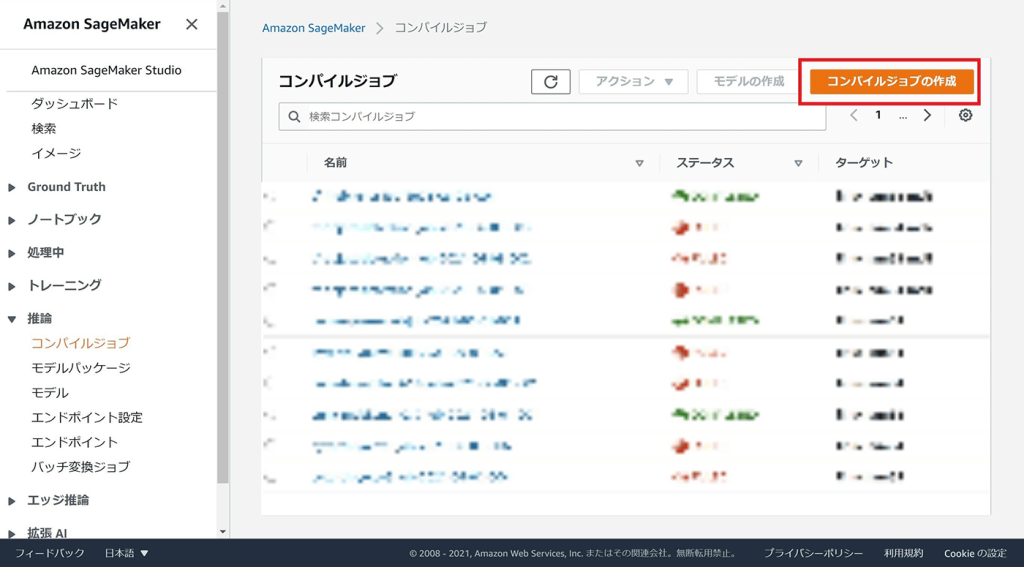Open エンドポイント設定 in sidebar
This screenshot has height=567, width=1024.
(87, 417)
